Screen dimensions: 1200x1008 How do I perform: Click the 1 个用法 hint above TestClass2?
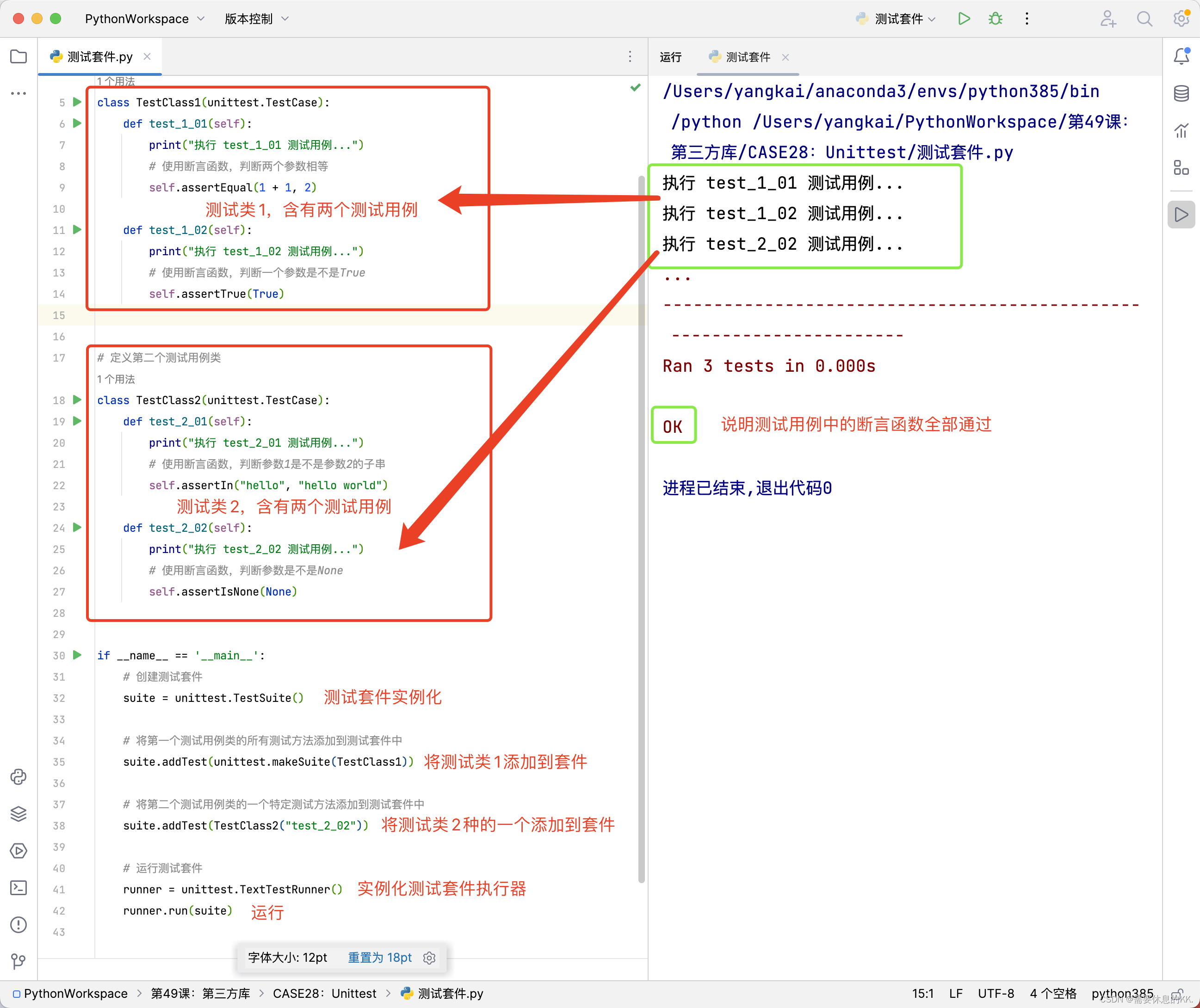click(x=116, y=379)
